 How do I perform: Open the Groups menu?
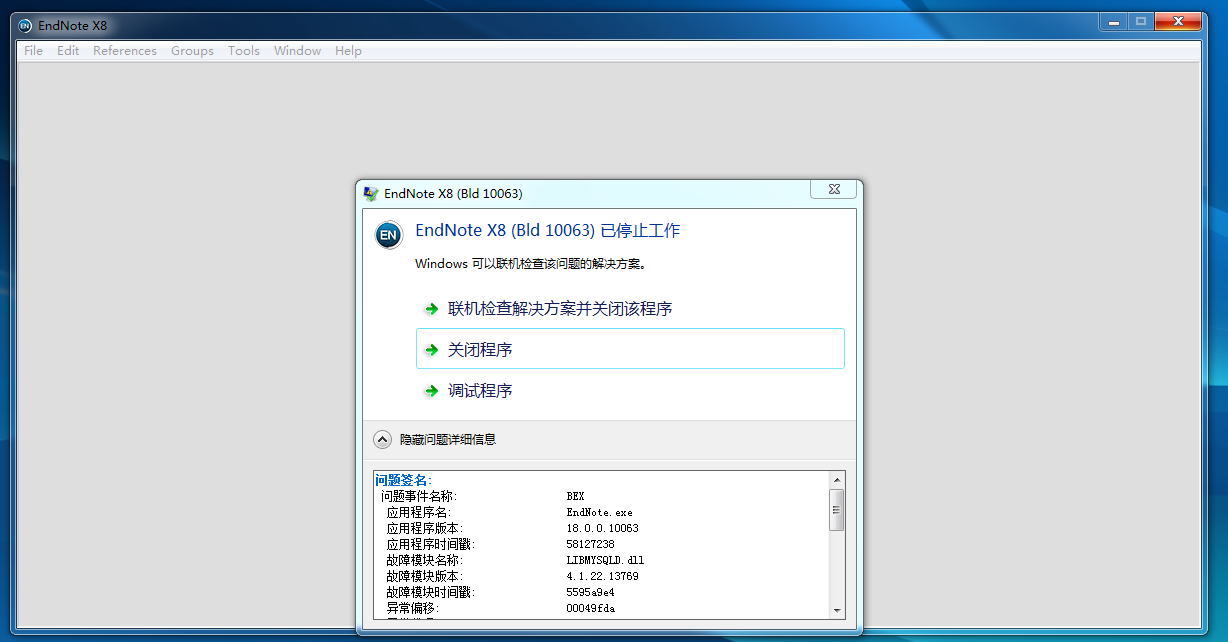192,51
